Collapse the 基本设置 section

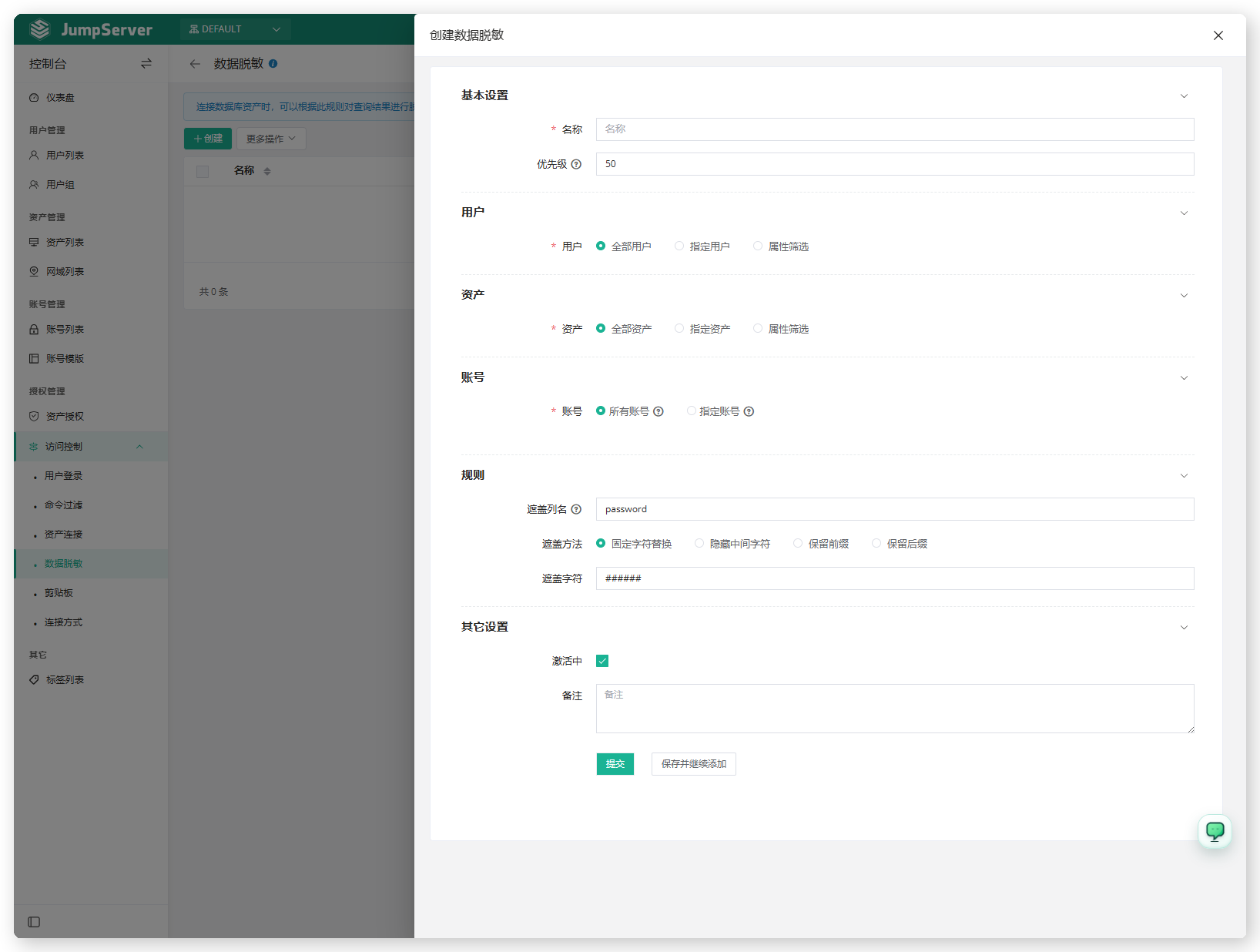pyautogui.click(x=1184, y=96)
